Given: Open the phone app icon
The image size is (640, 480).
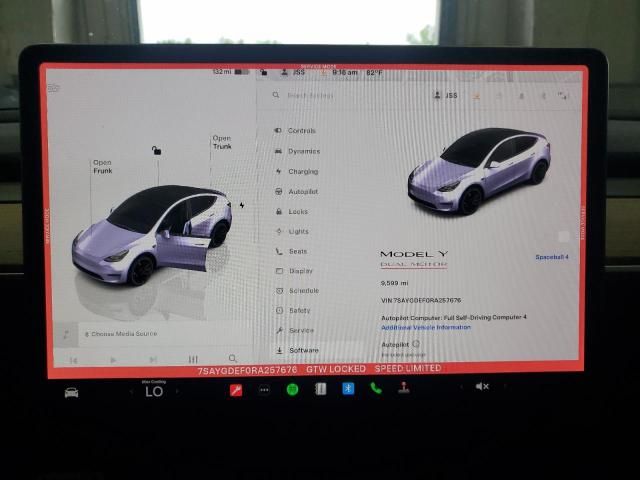Looking at the screenshot, I should (x=376, y=389).
